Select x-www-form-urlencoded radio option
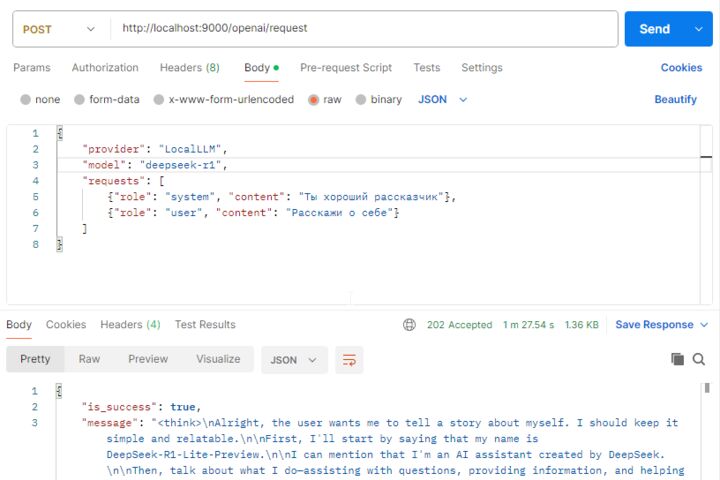Screen dimensions: 720x480 point(159,100)
